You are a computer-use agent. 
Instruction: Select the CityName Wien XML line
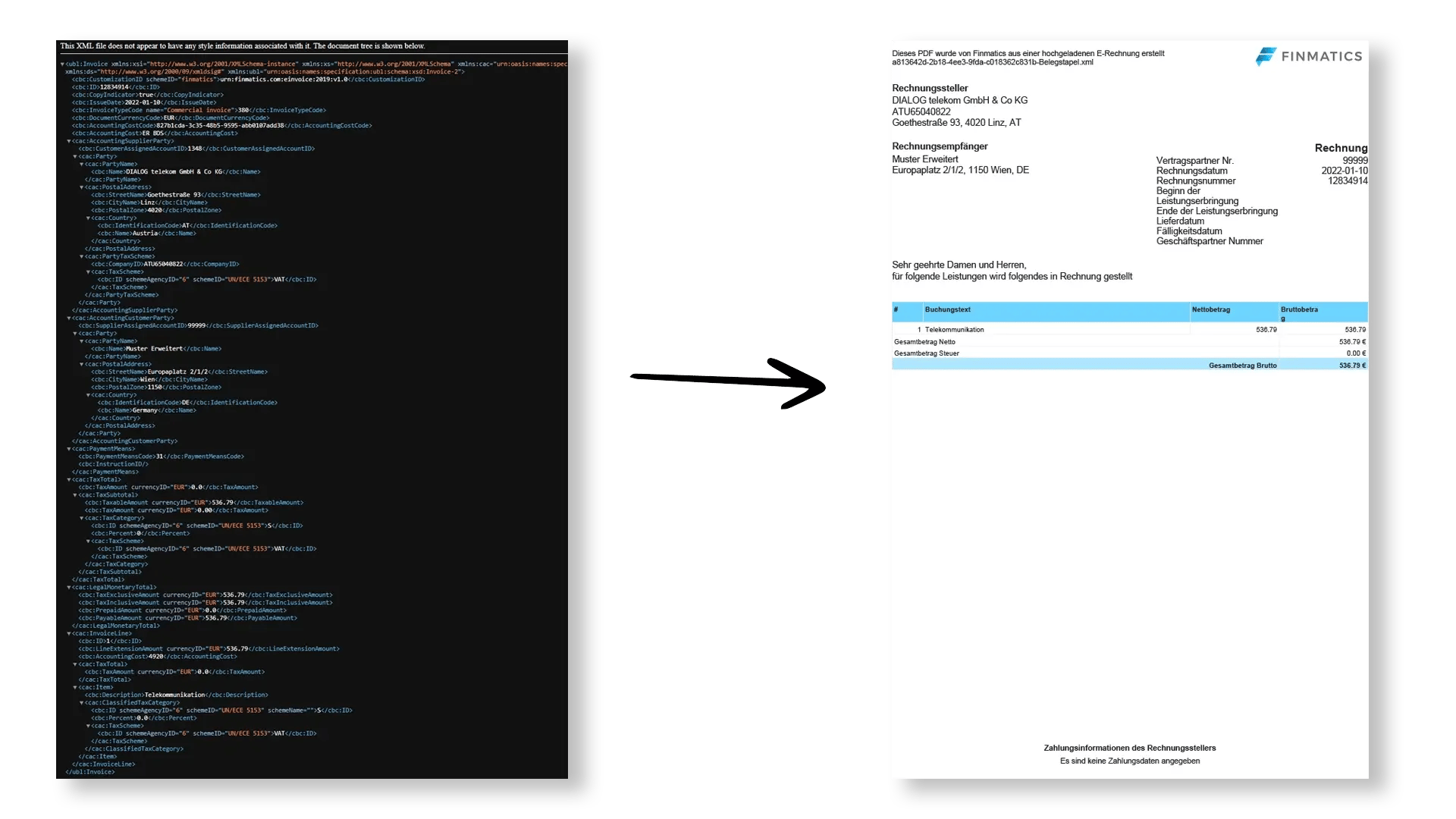point(149,380)
